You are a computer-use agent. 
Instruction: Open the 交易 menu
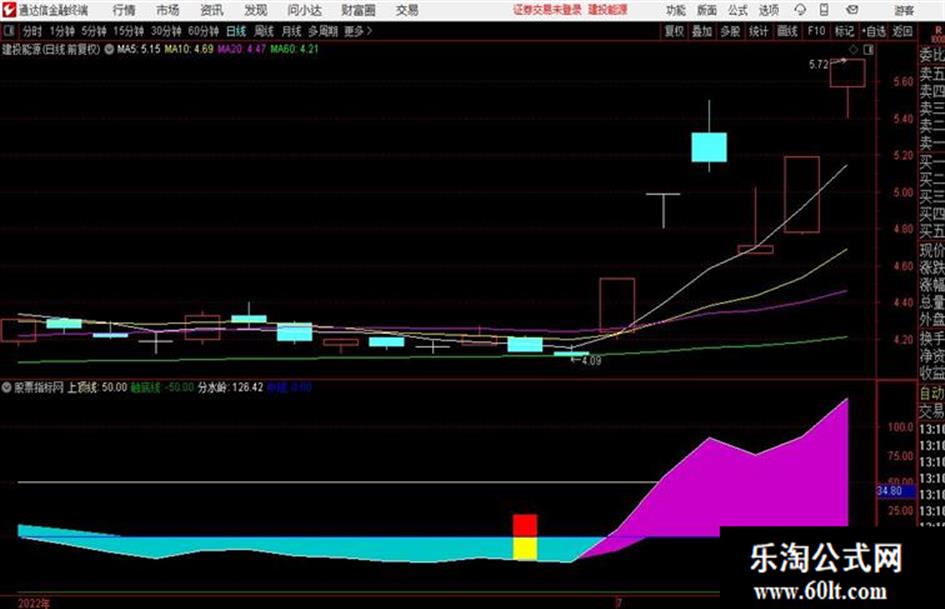click(407, 10)
